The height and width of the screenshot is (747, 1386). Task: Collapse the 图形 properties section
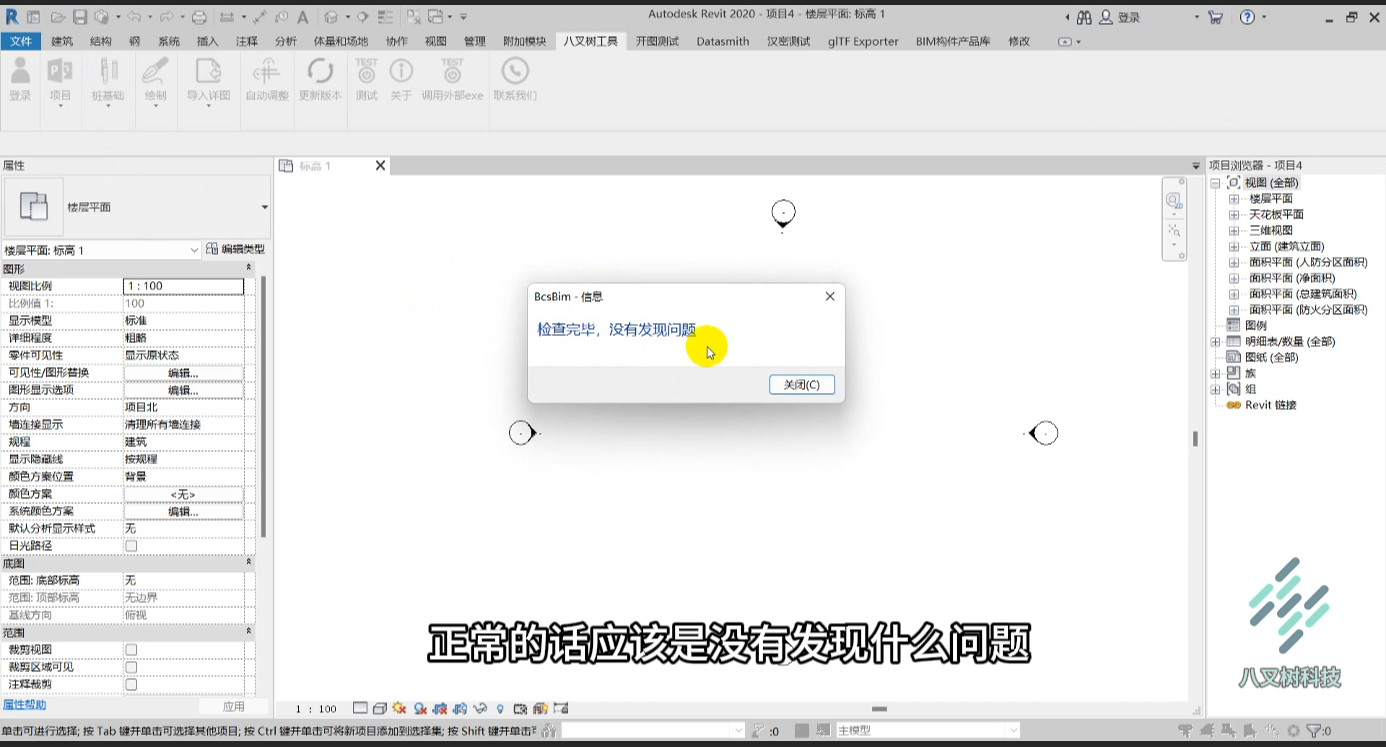click(x=249, y=269)
